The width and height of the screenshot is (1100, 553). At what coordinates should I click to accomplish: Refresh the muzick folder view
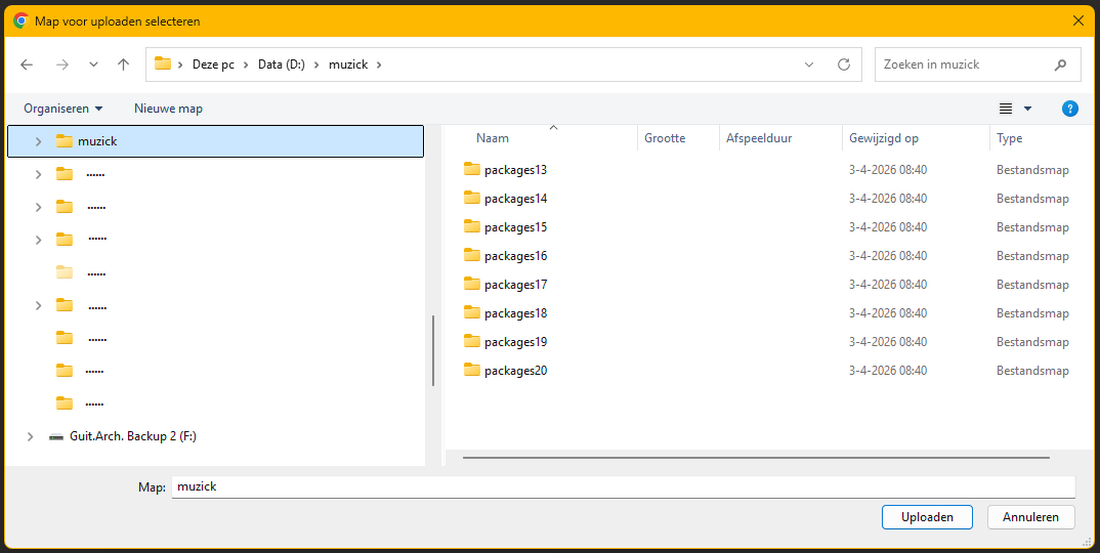coord(844,64)
